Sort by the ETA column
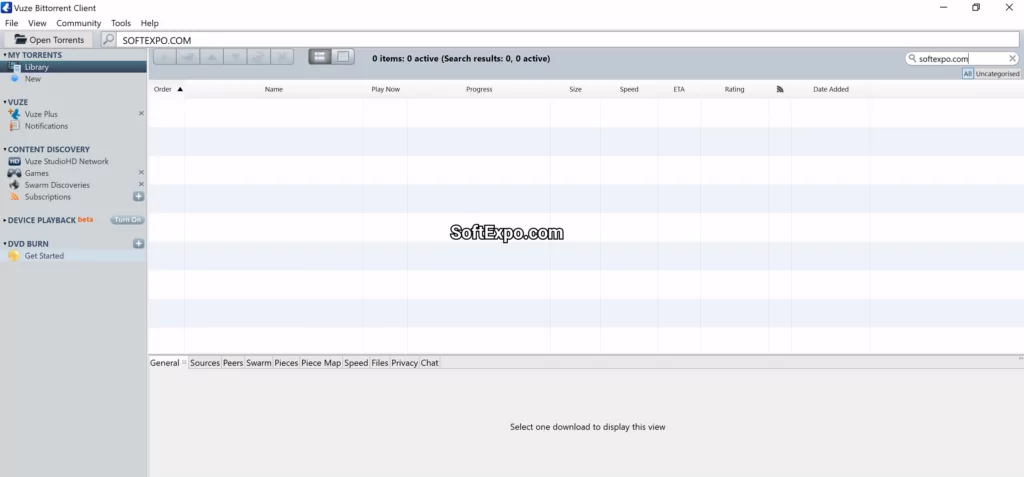The image size is (1024, 477). point(679,89)
